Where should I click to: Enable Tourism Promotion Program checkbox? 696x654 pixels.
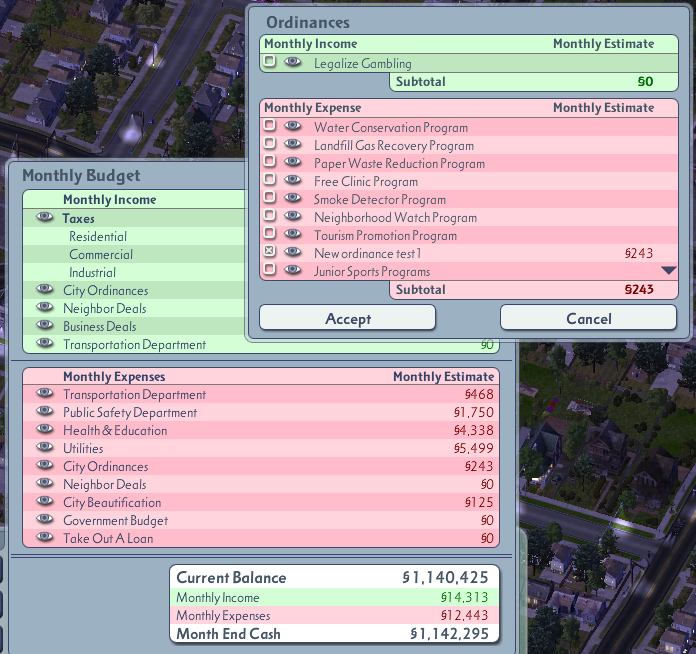269,233
